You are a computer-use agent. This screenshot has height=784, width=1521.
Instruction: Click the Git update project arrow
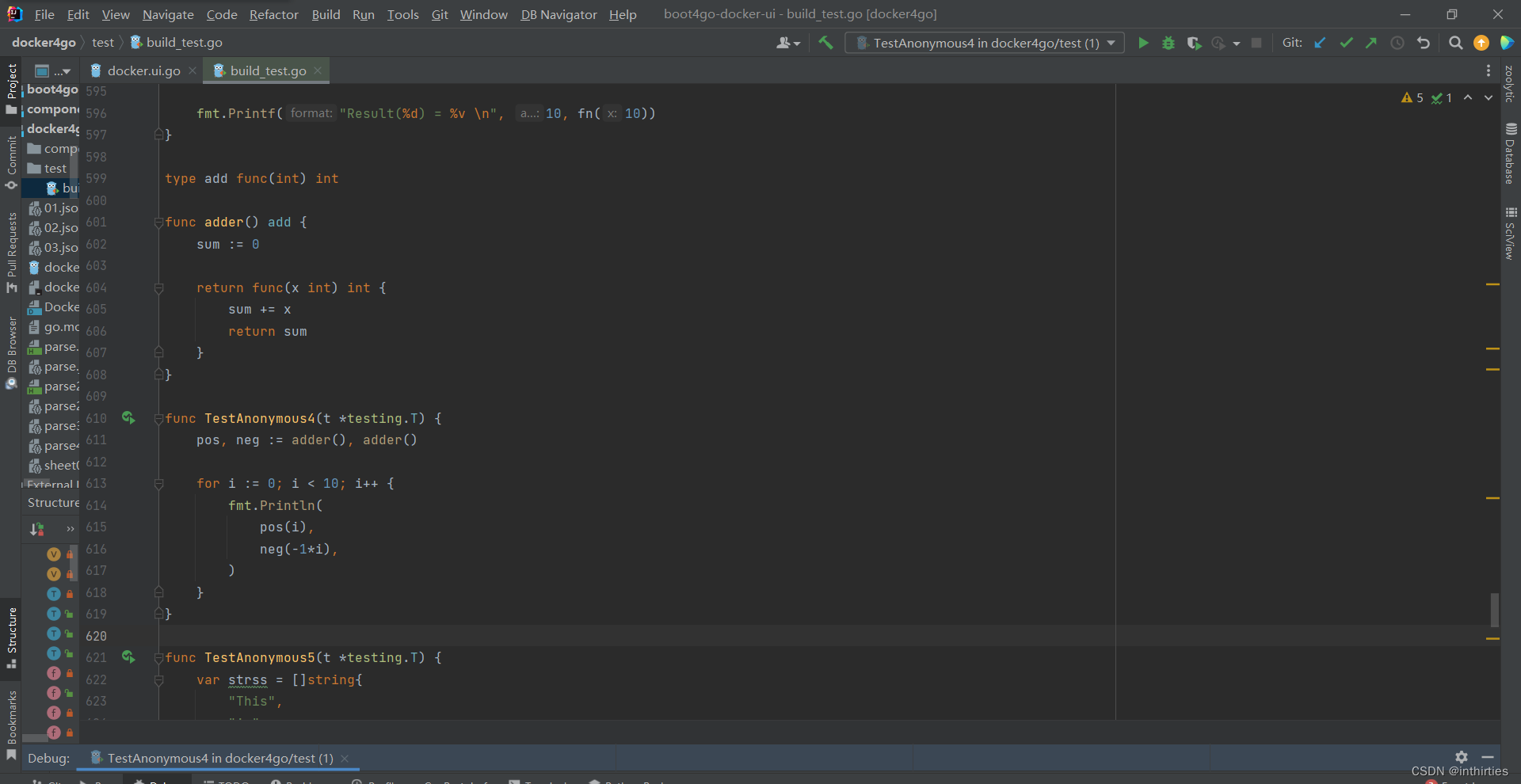(x=1320, y=43)
